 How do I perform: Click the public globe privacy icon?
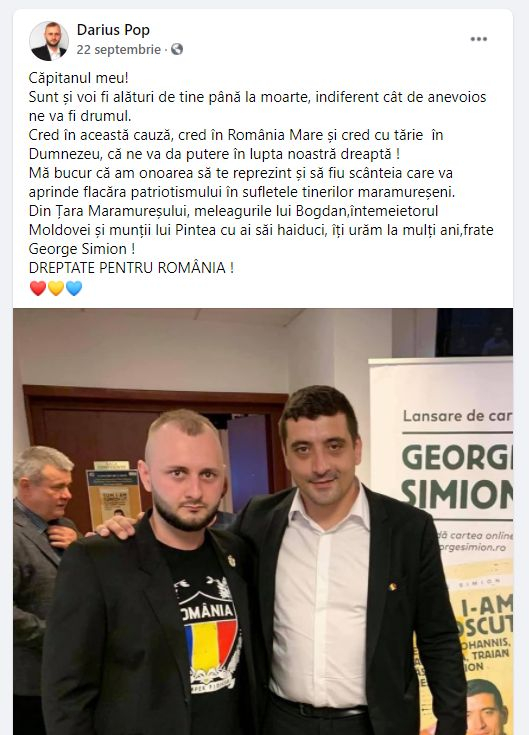[x=177, y=49]
